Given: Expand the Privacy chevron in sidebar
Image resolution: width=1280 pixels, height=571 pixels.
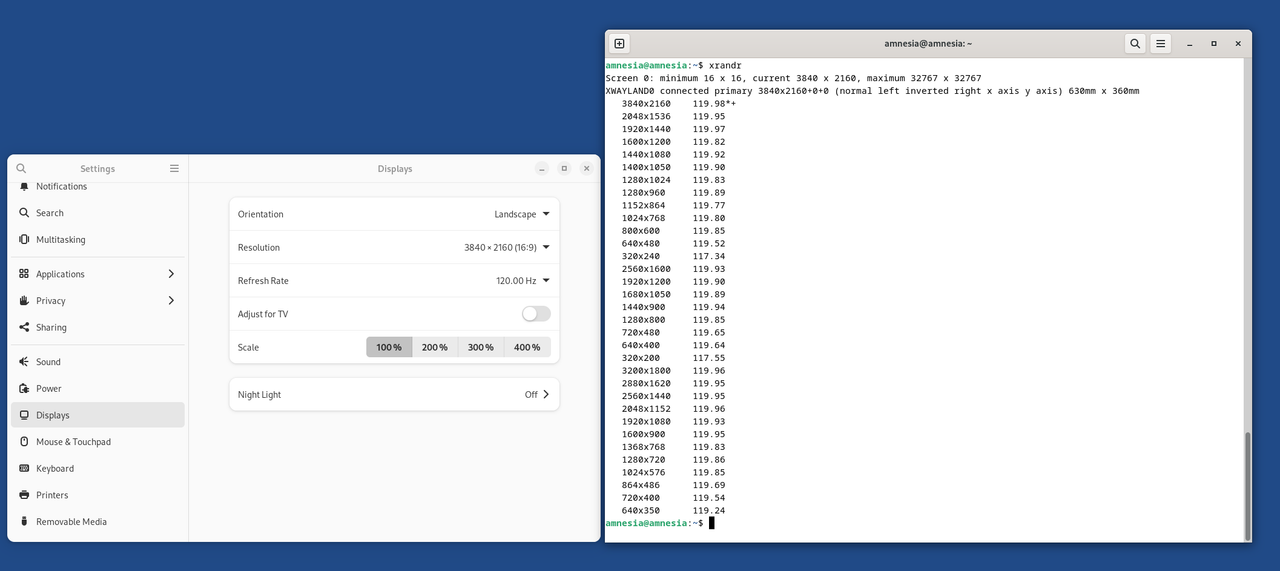Looking at the screenshot, I should coord(171,301).
